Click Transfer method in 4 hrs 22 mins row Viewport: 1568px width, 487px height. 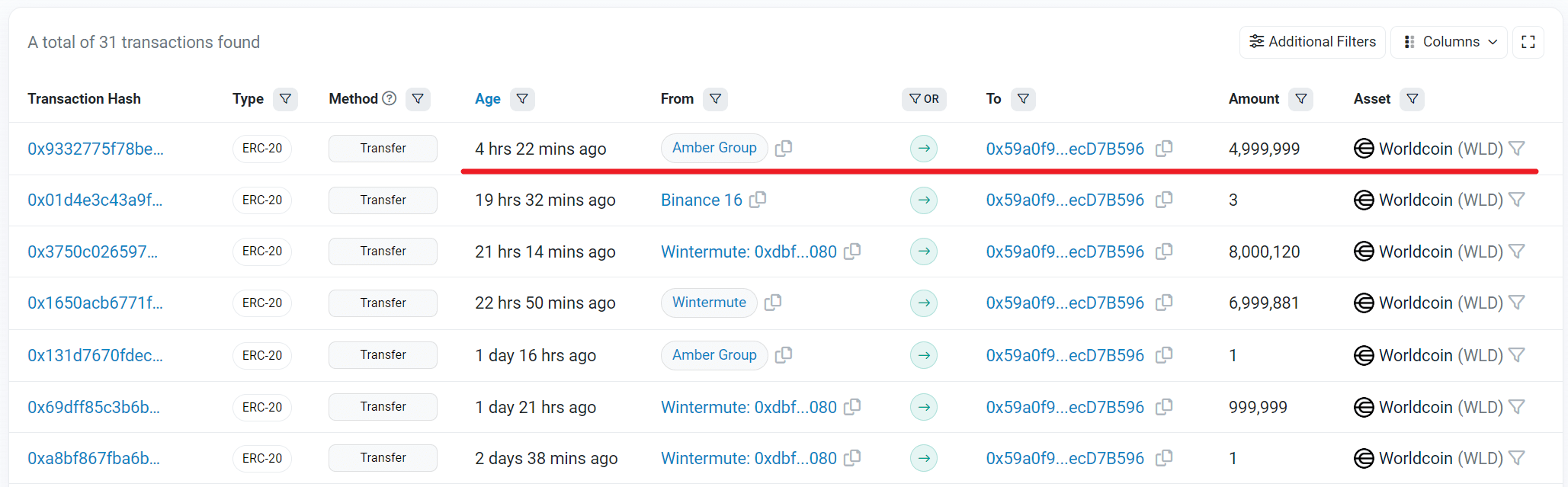pyautogui.click(x=383, y=148)
